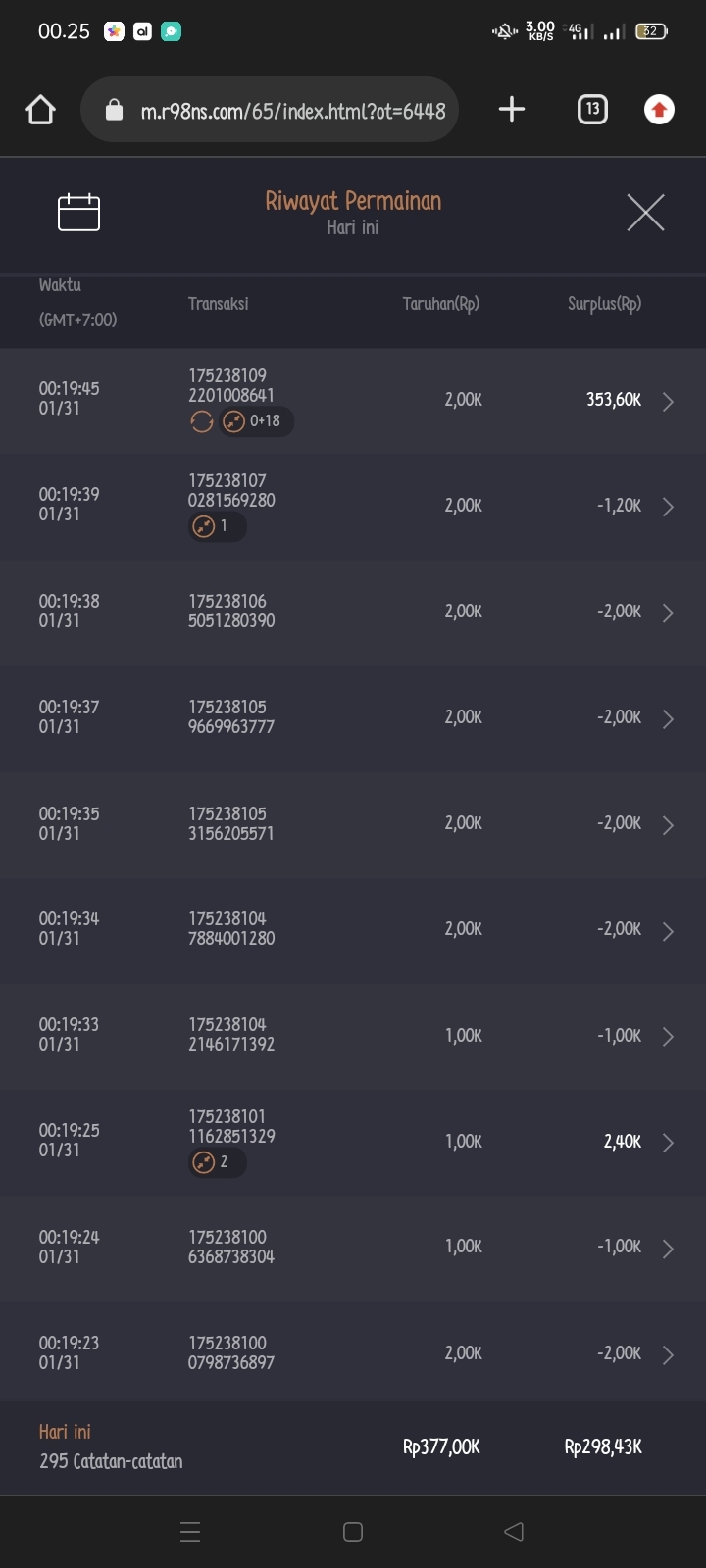Tap the browser home icon

click(x=41, y=110)
